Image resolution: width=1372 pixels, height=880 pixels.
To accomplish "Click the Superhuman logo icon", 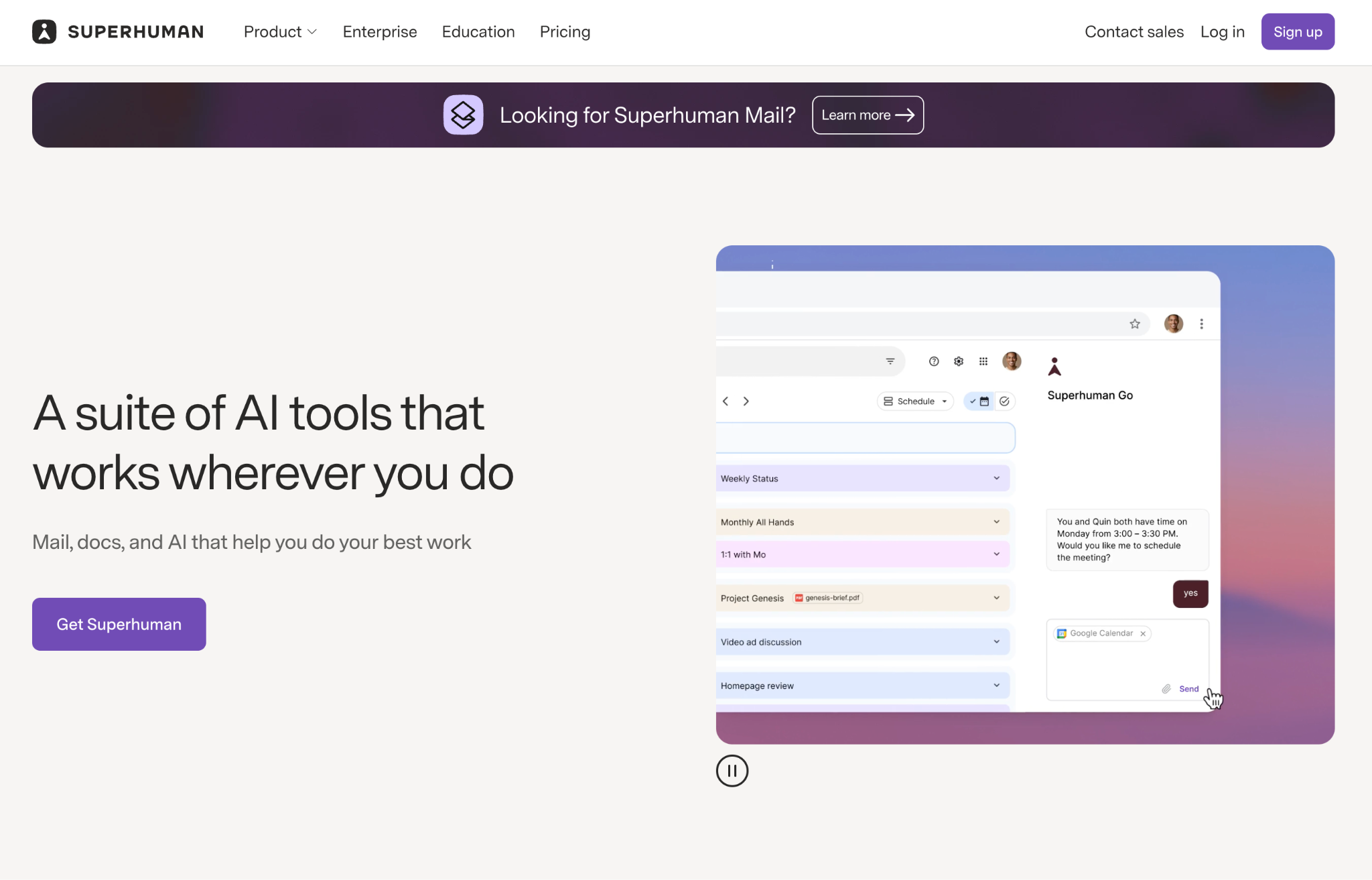I will (x=44, y=32).
